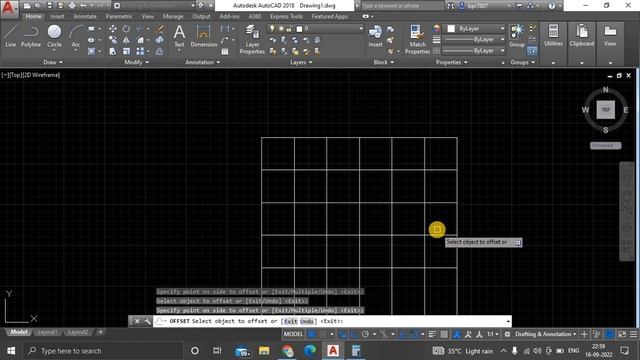This screenshot has height=360, width=640.
Task: Expand the Properties panel
Action: point(451,62)
